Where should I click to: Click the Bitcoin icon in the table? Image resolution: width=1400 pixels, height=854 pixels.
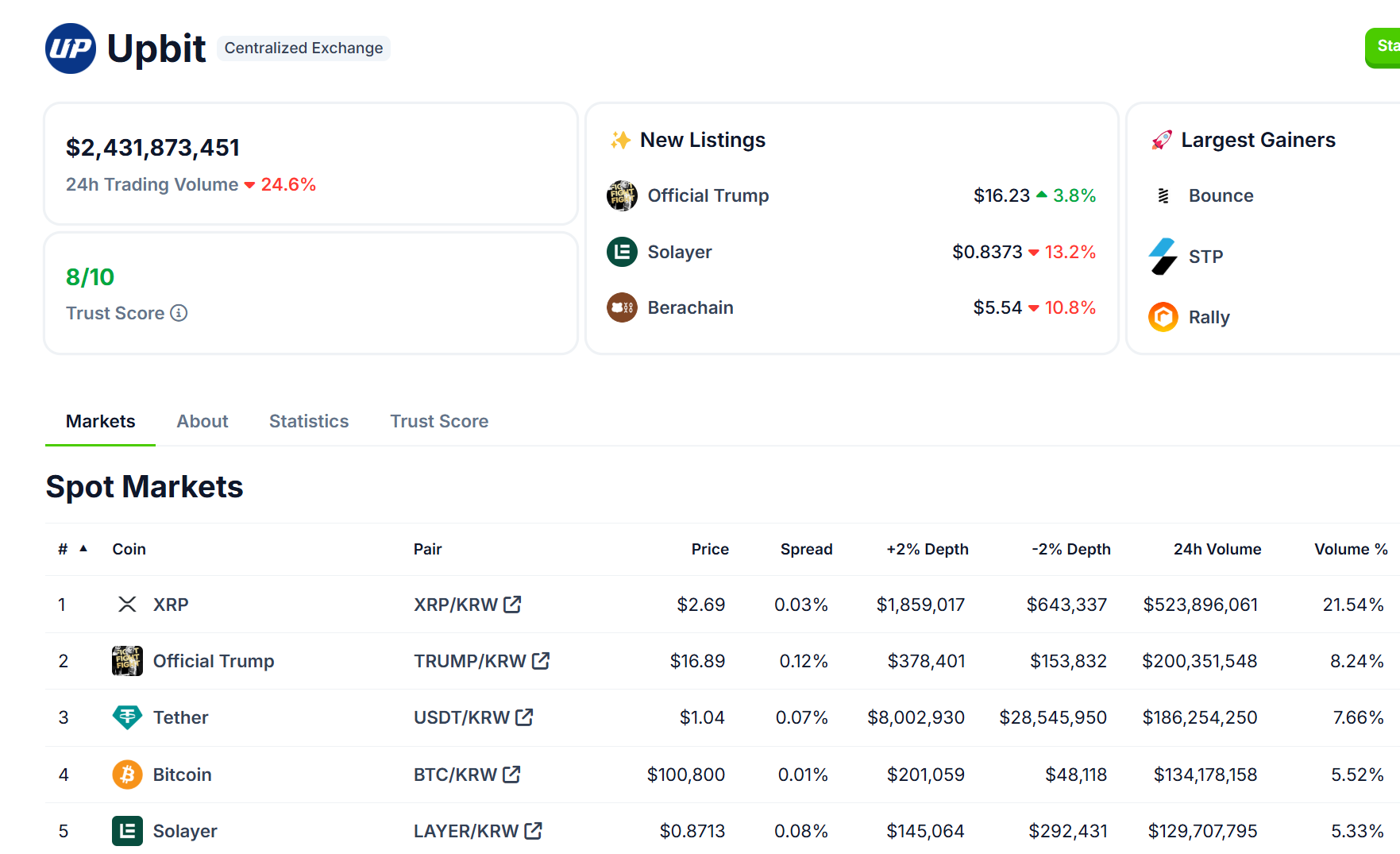click(127, 775)
